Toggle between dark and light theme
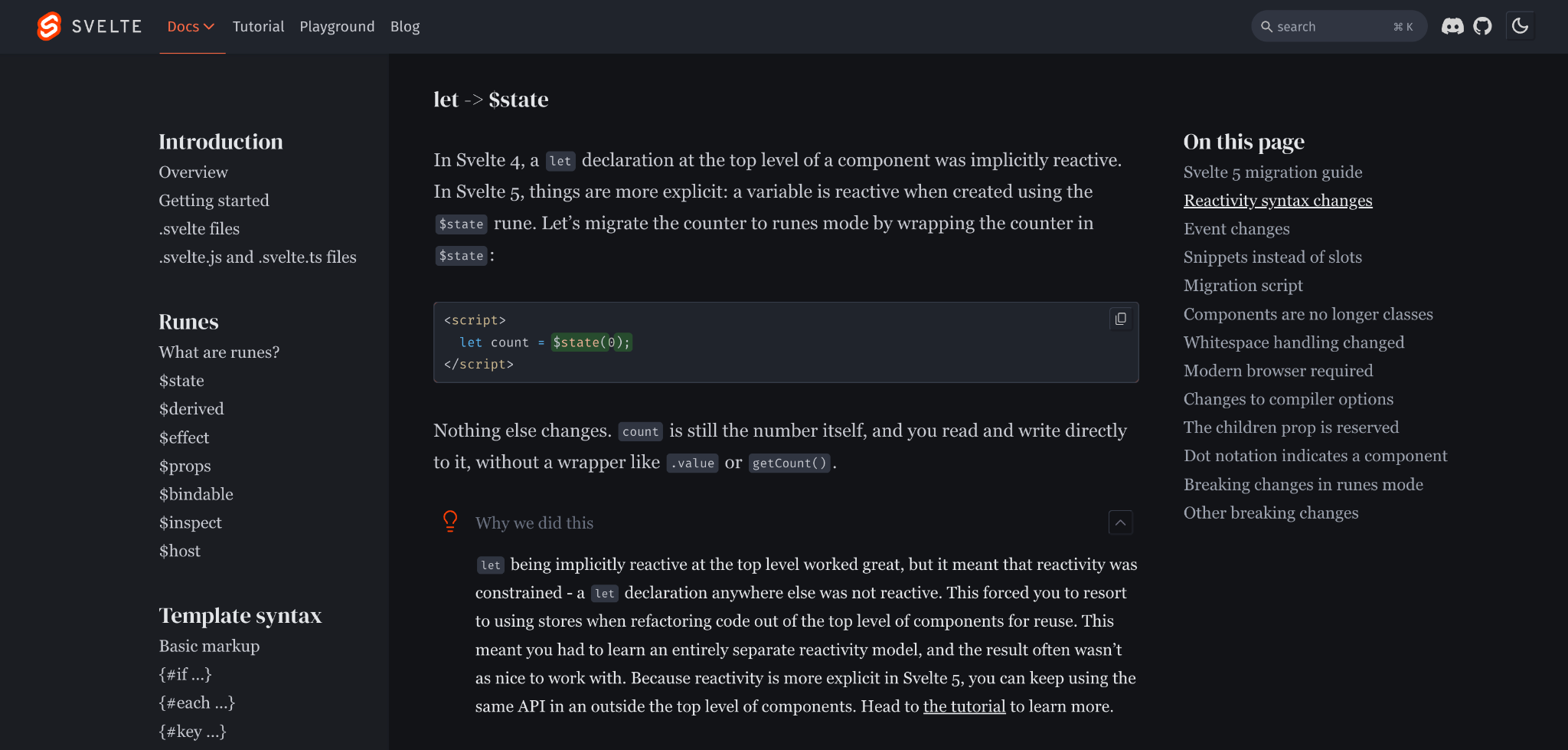Image resolution: width=1568 pixels, height=750 pixels. click(1521, 25)
